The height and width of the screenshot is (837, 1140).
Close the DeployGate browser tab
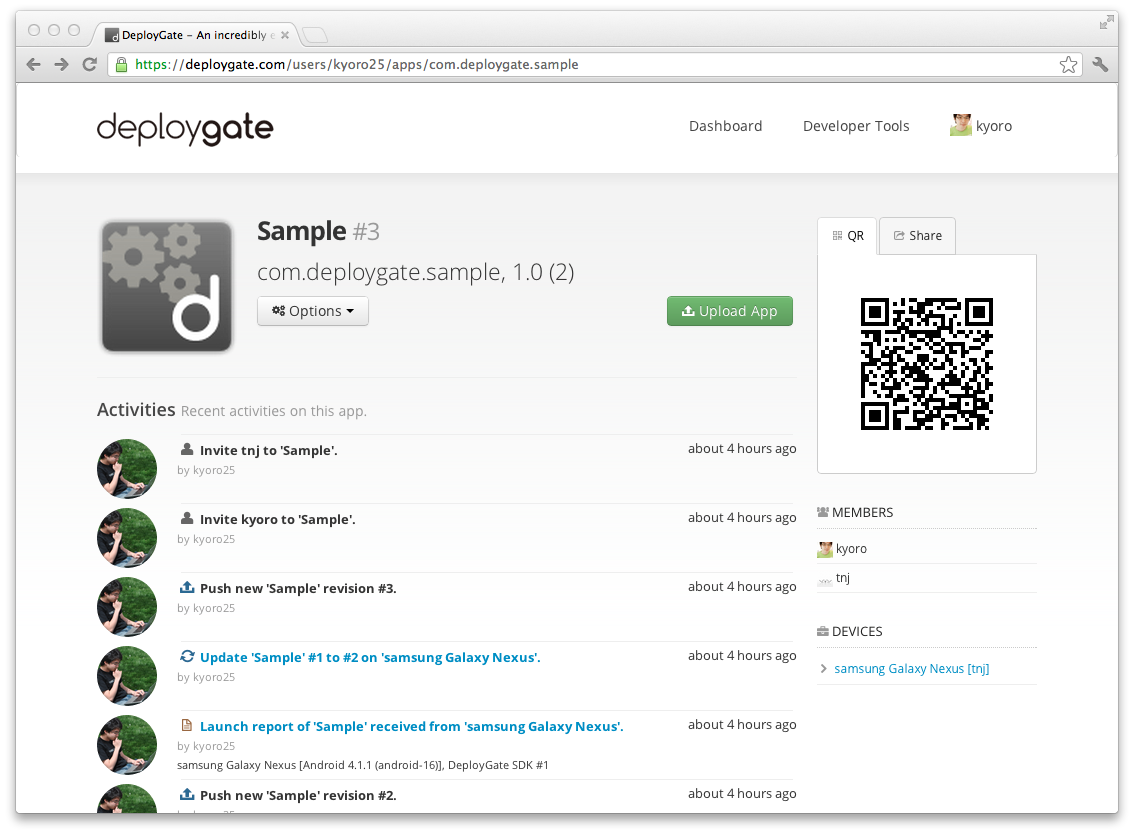[285, 35]
